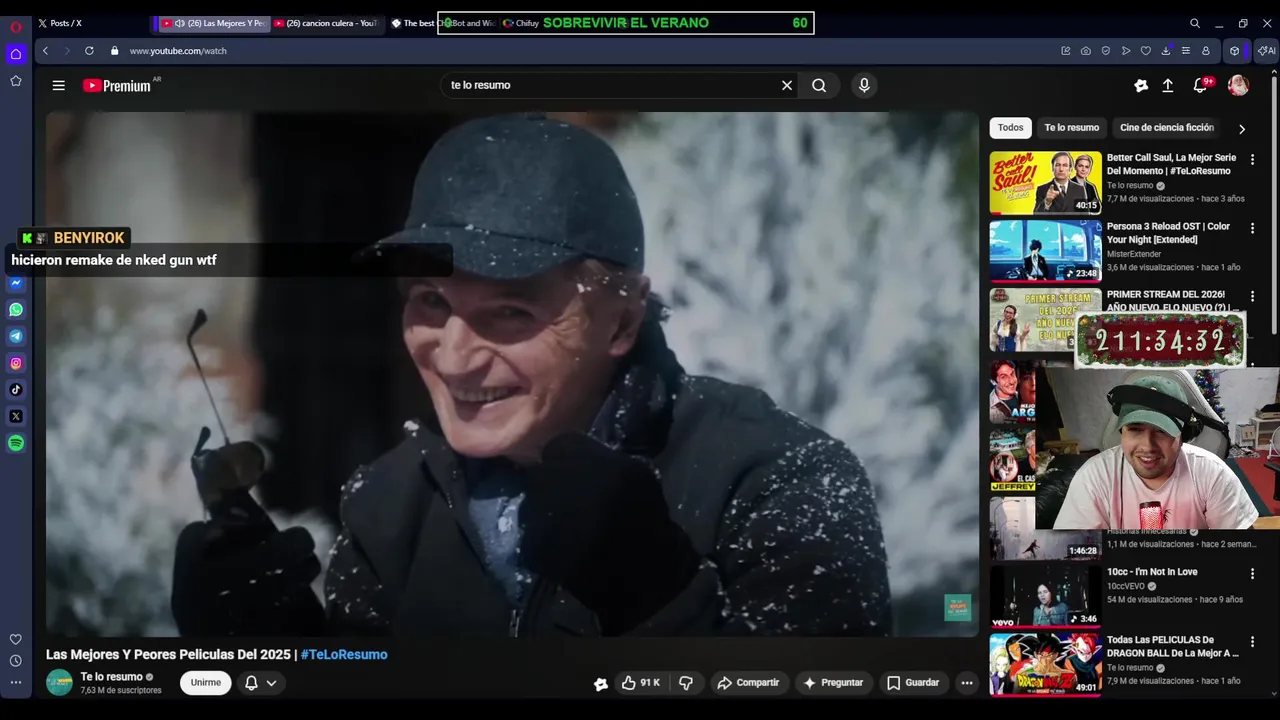This screenshot has height=720, width=1280.
Task: Expand the subscription notification dropdown arrow
Action: (x=271, y=683)
